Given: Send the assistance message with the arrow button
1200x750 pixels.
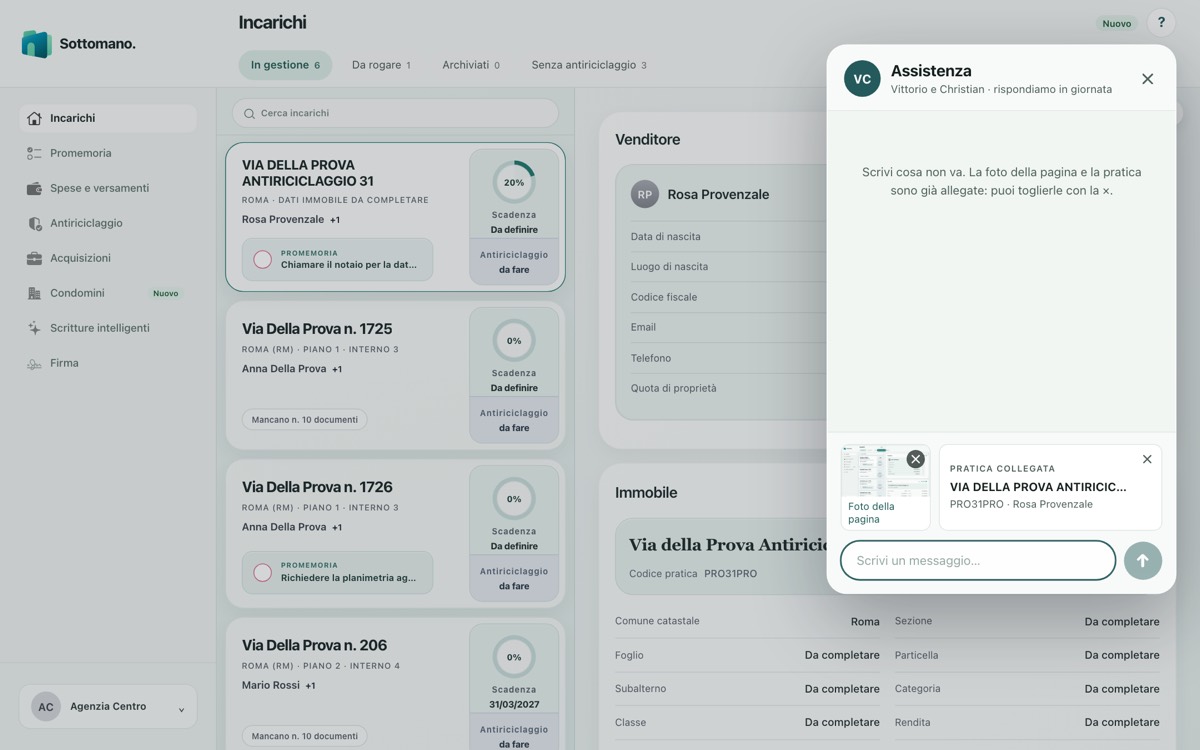Looking at the screenshot, I should tap(1142, 561).
